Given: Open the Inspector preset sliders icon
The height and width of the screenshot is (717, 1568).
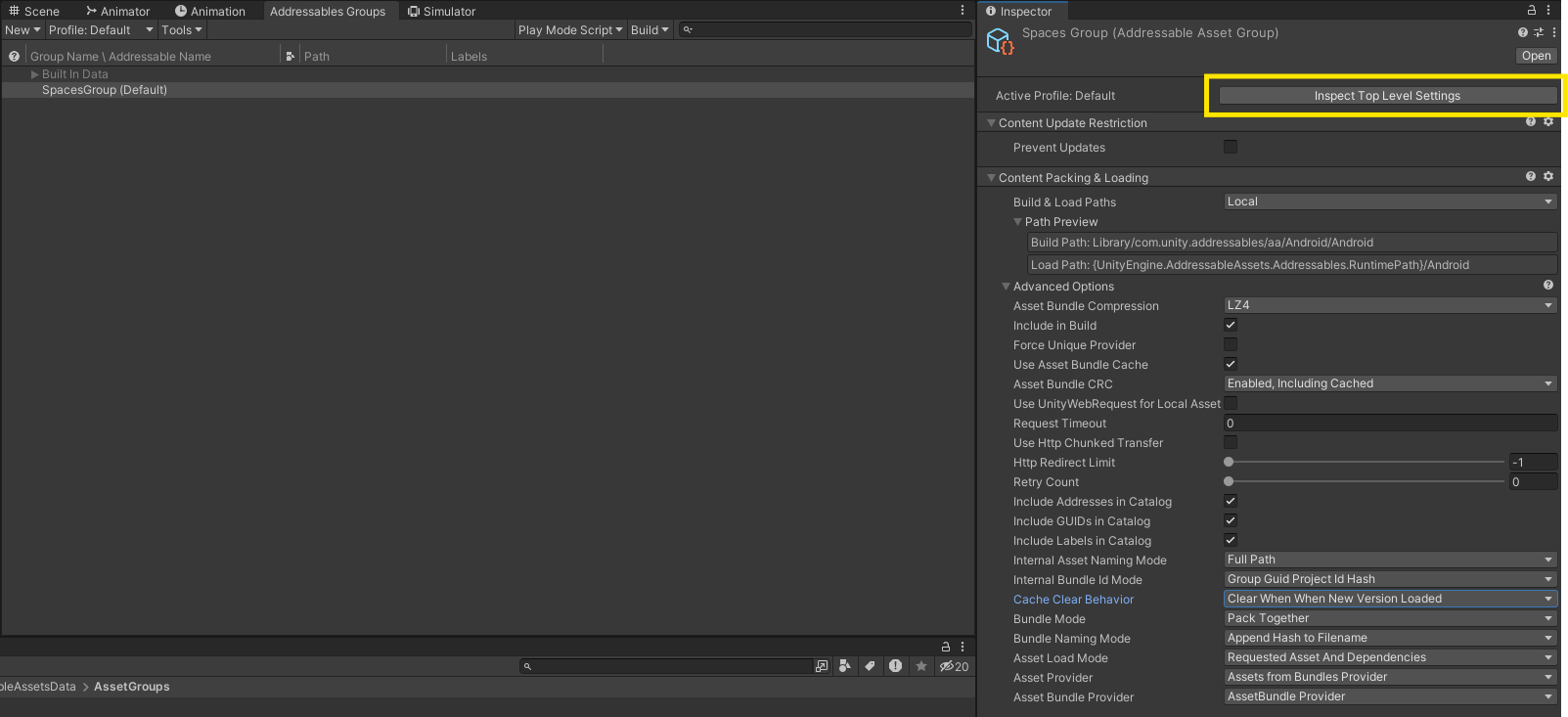Looking at the screenshot, I should tap(1539, 32).
